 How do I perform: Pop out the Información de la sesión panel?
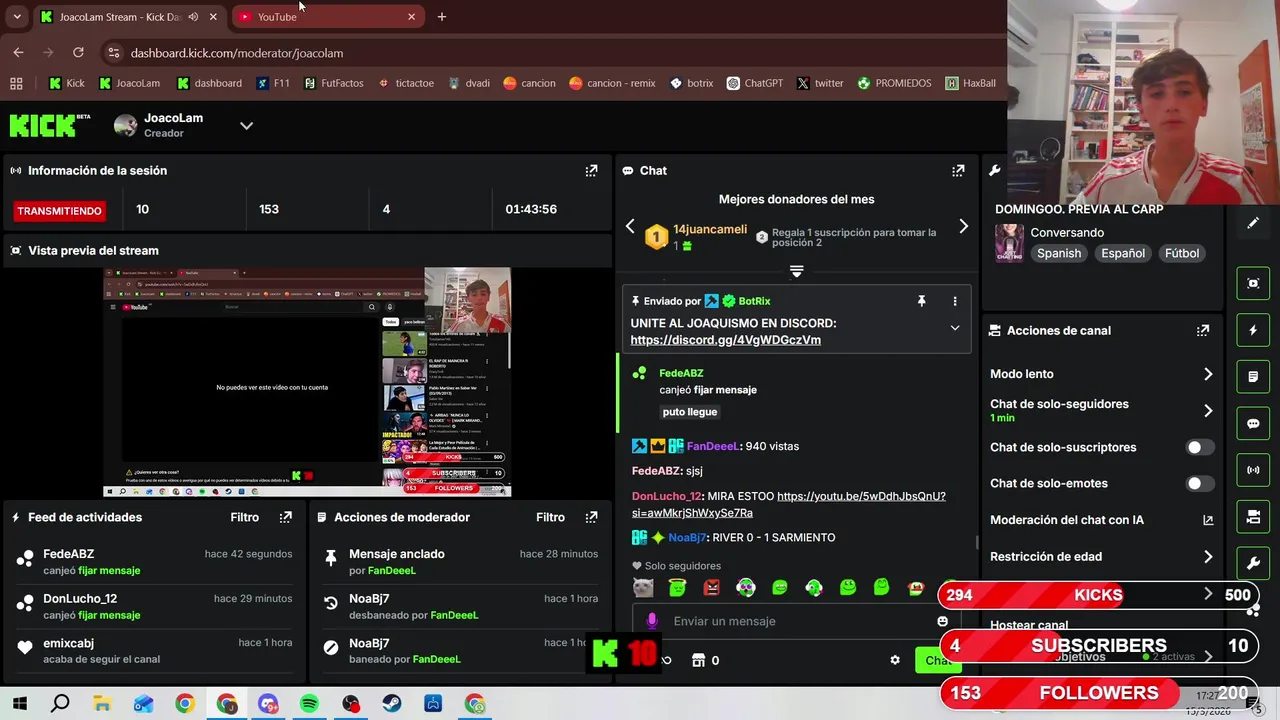591,171
